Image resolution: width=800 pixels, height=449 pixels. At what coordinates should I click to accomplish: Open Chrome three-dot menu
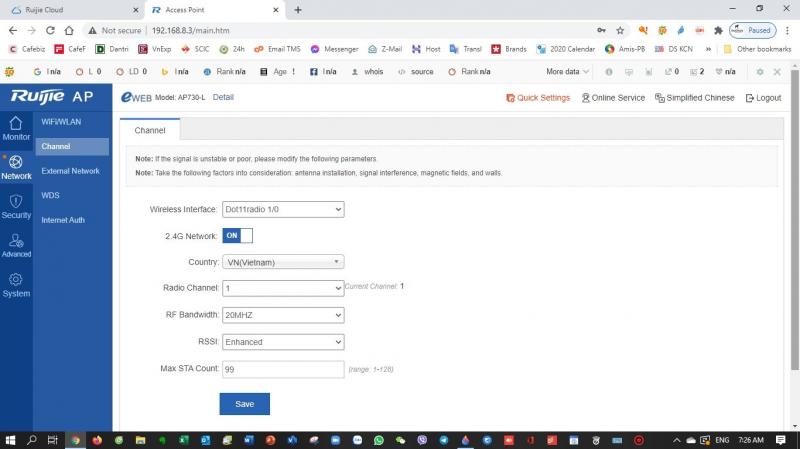click(789, 31)
